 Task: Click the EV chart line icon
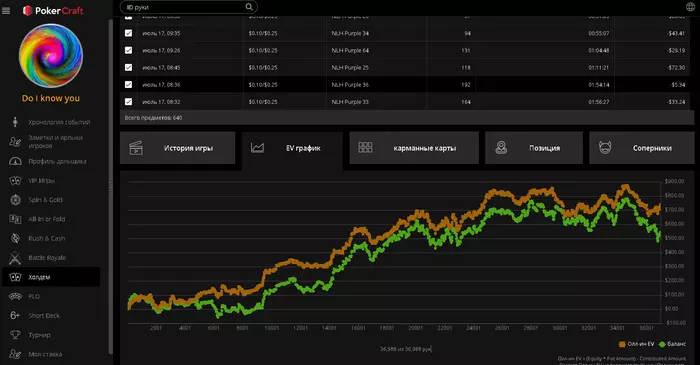[x=257, y=148]
